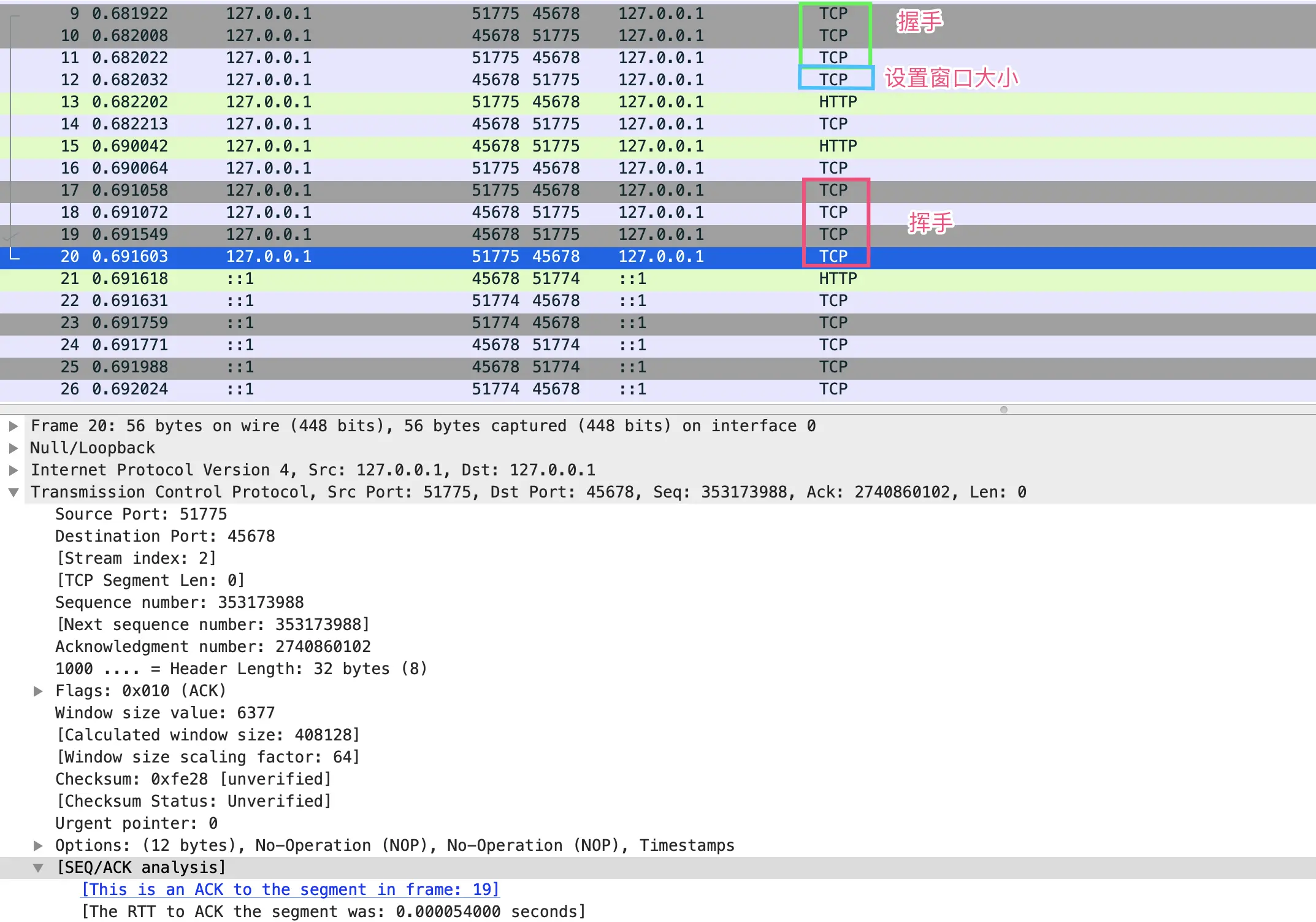This screenshot has width=1316, height=922.
Task: Expand the Null/Loopback section
Action: click(x=13, y=448)
